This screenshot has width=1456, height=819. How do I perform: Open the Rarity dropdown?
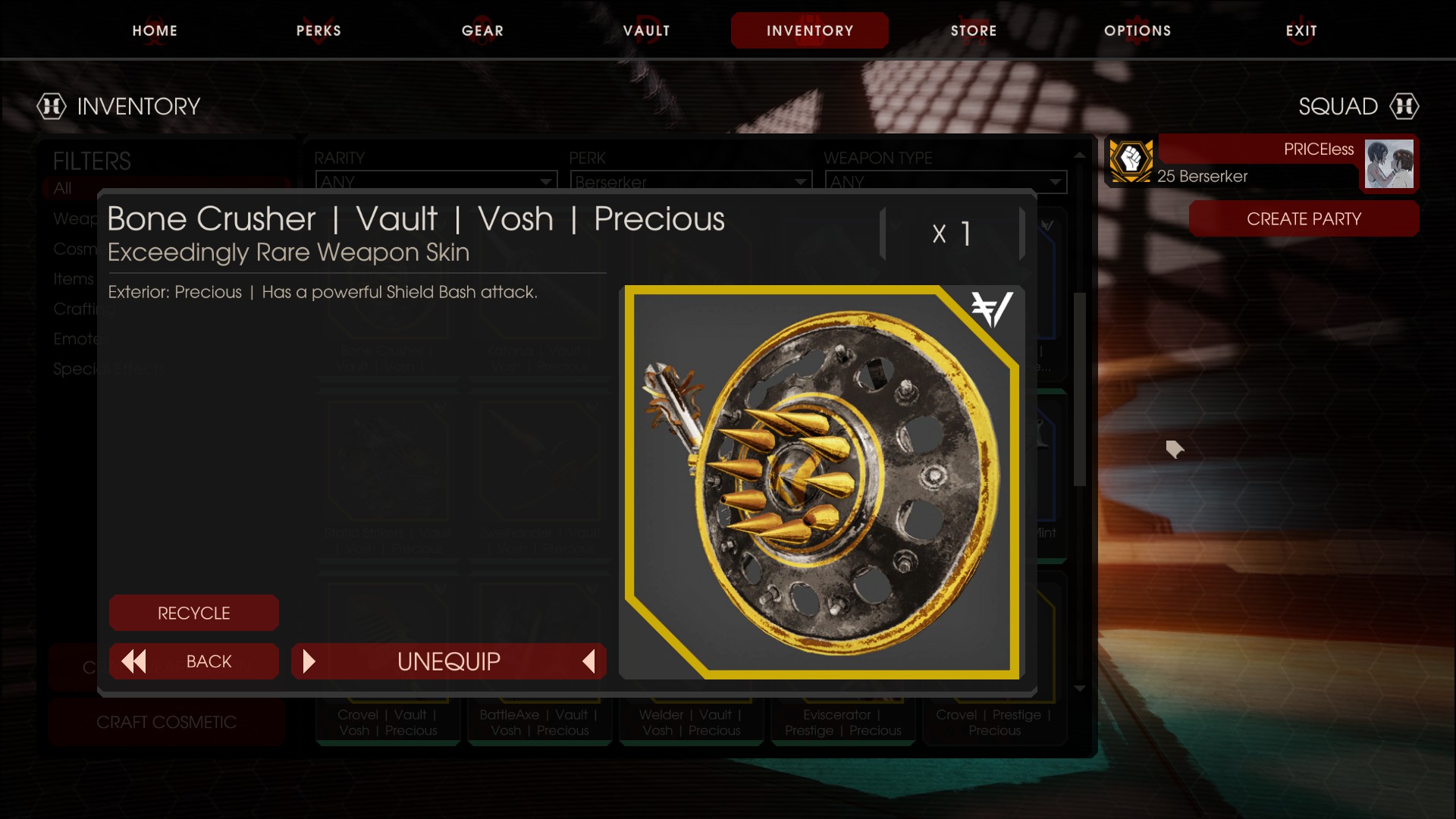437,181
